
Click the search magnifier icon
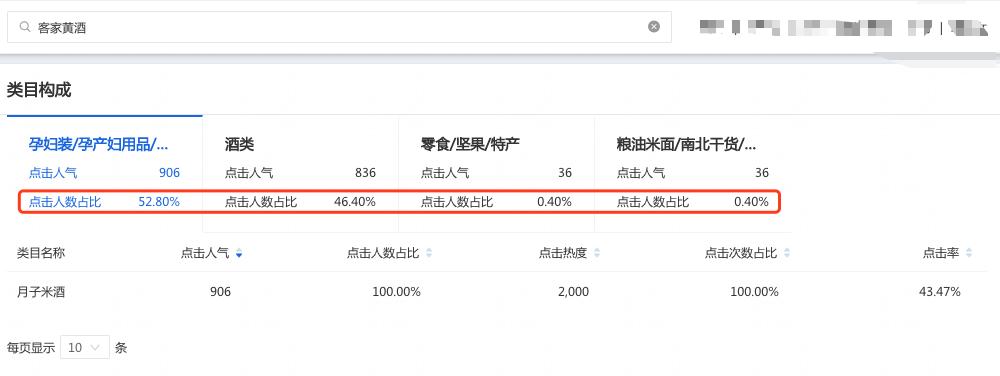25,27
